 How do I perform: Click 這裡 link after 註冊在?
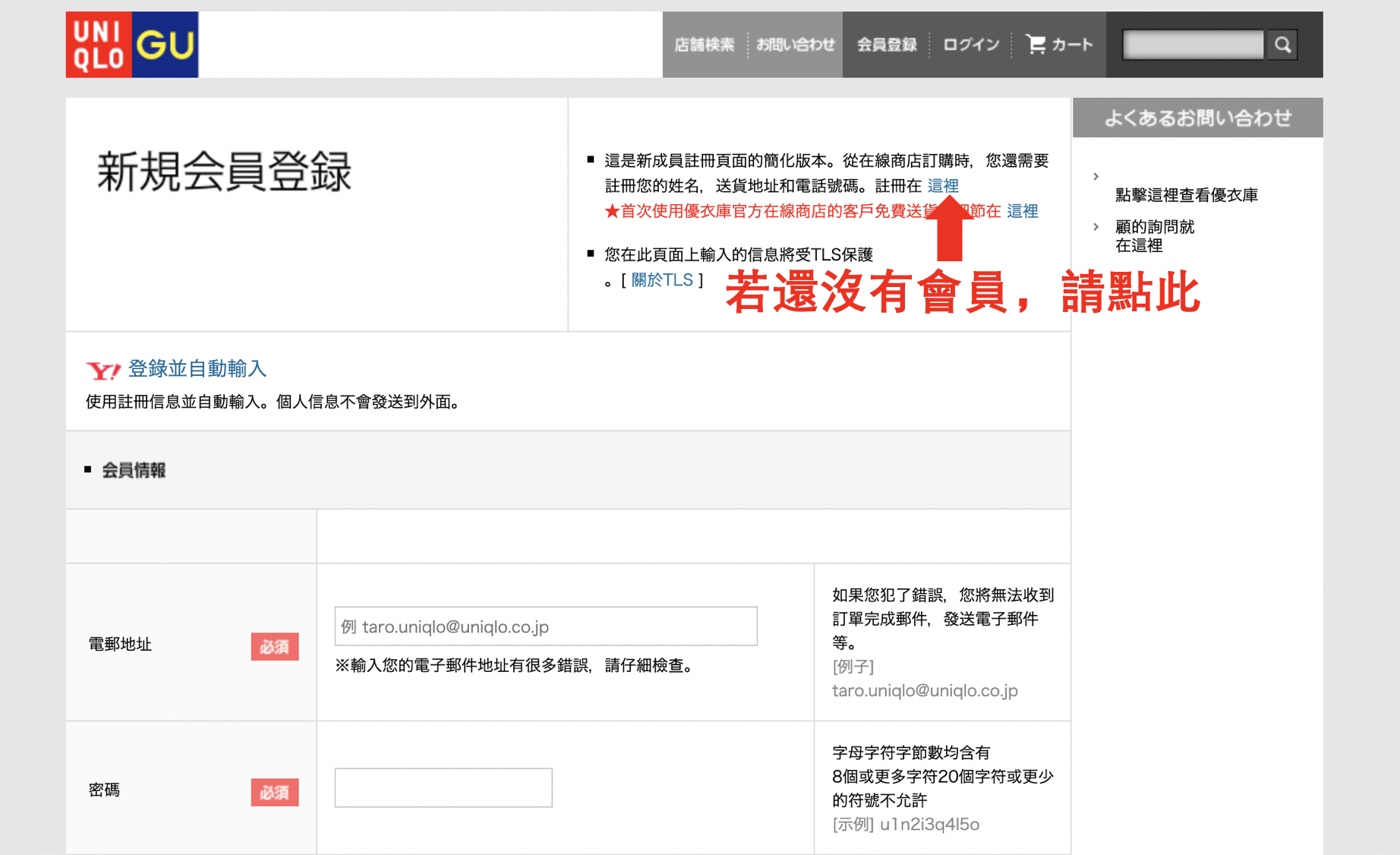tap(943, 186)
